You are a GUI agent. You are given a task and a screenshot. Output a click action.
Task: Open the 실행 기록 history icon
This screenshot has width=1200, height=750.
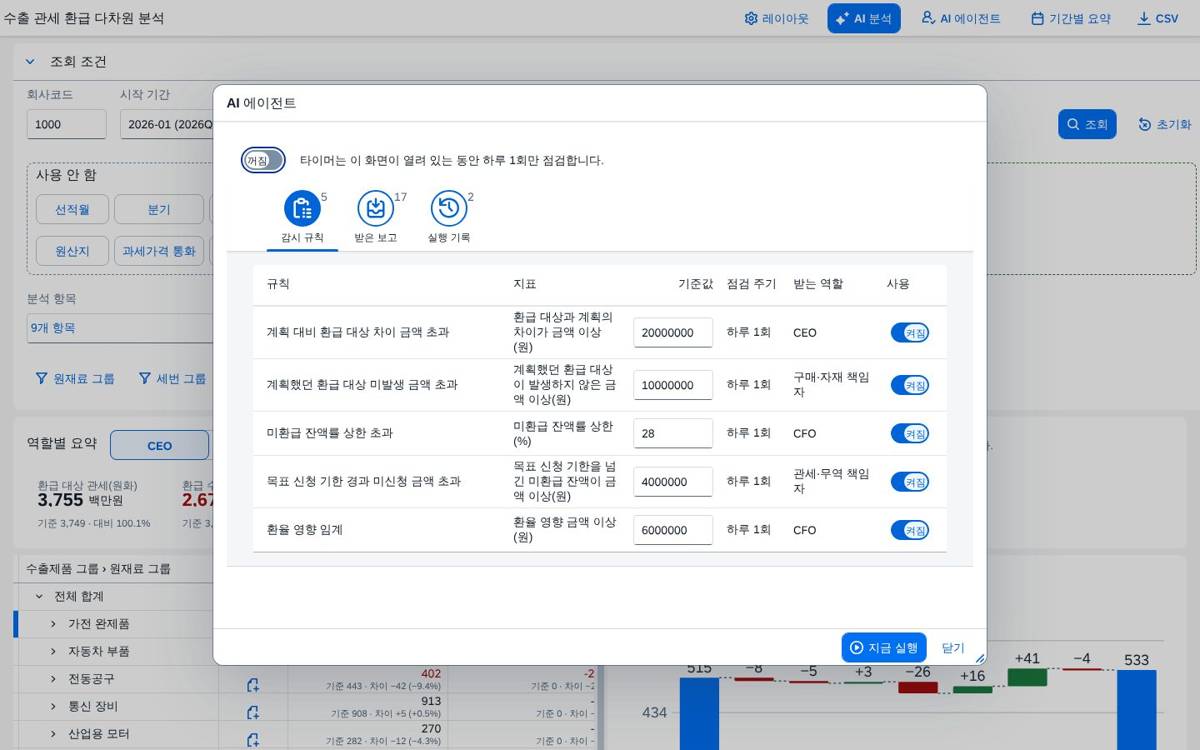point(449,208)
